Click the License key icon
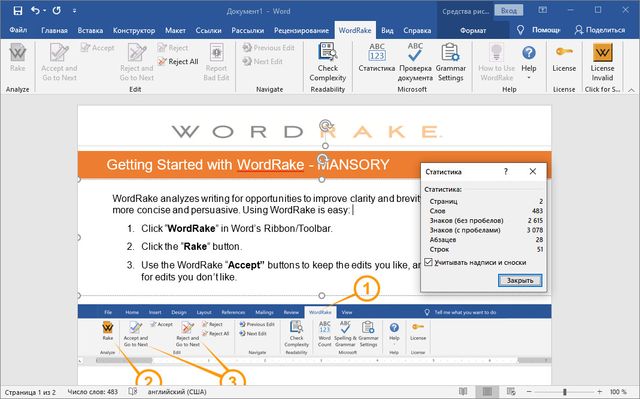 click(564, 52)
